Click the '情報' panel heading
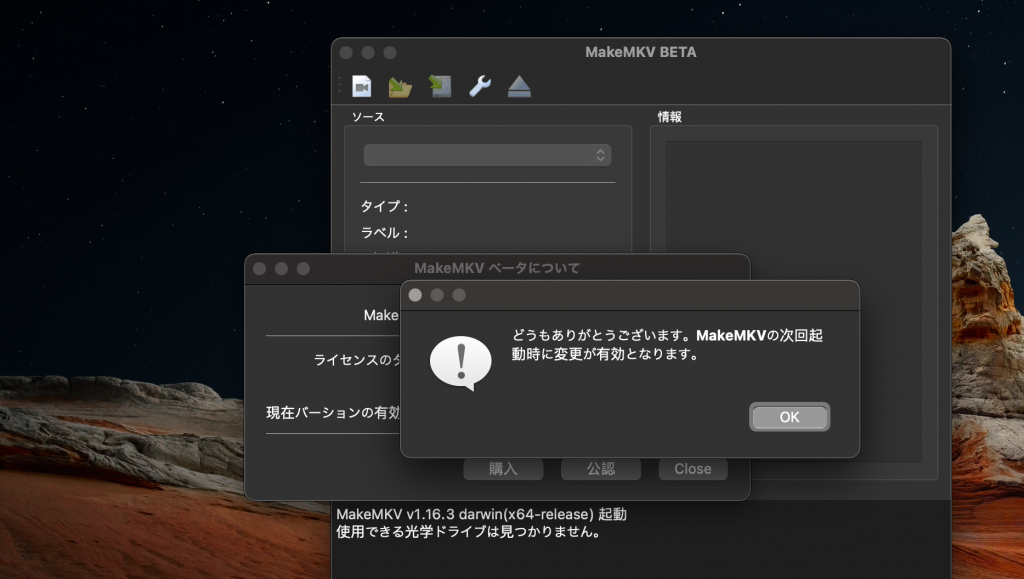The height and width of the screenshot is (579, 1024). [x=669, y=117]
